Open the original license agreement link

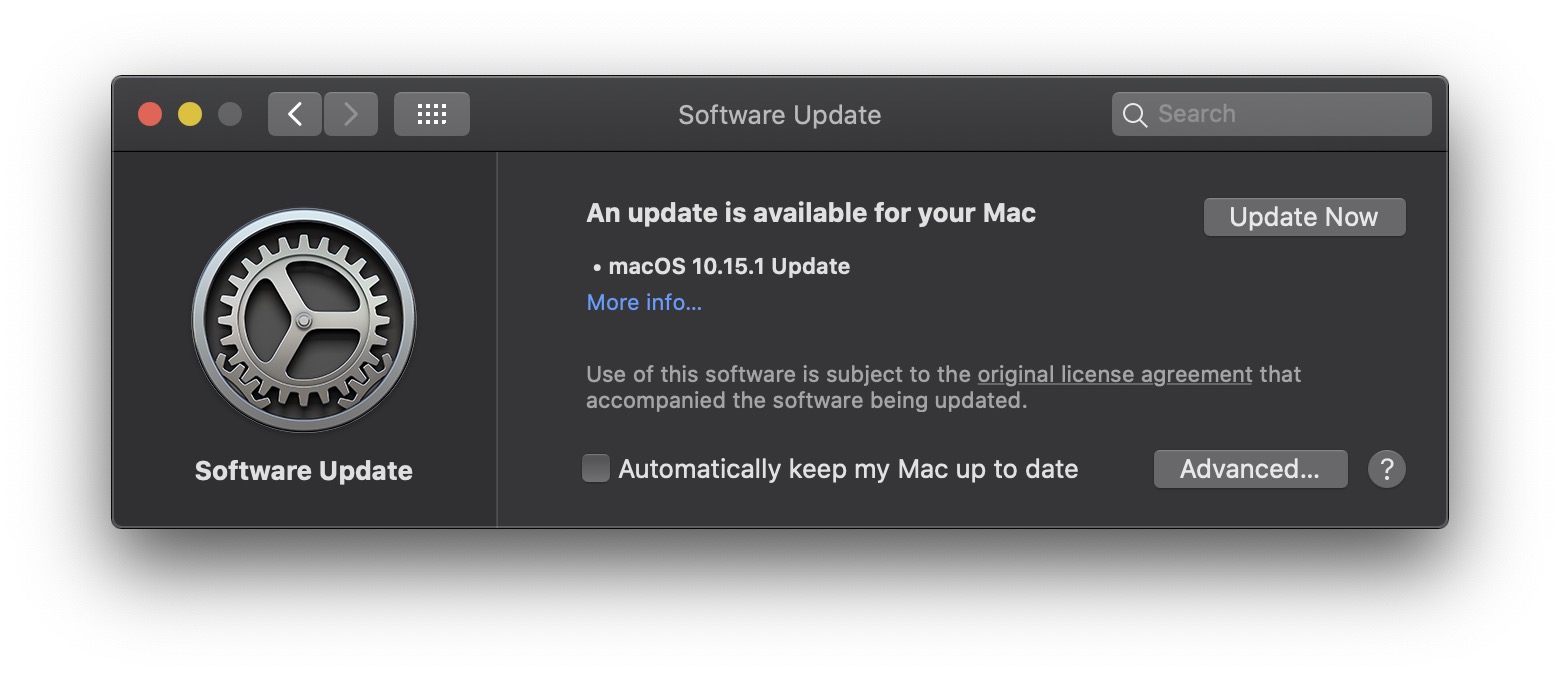coord(1113,374)
